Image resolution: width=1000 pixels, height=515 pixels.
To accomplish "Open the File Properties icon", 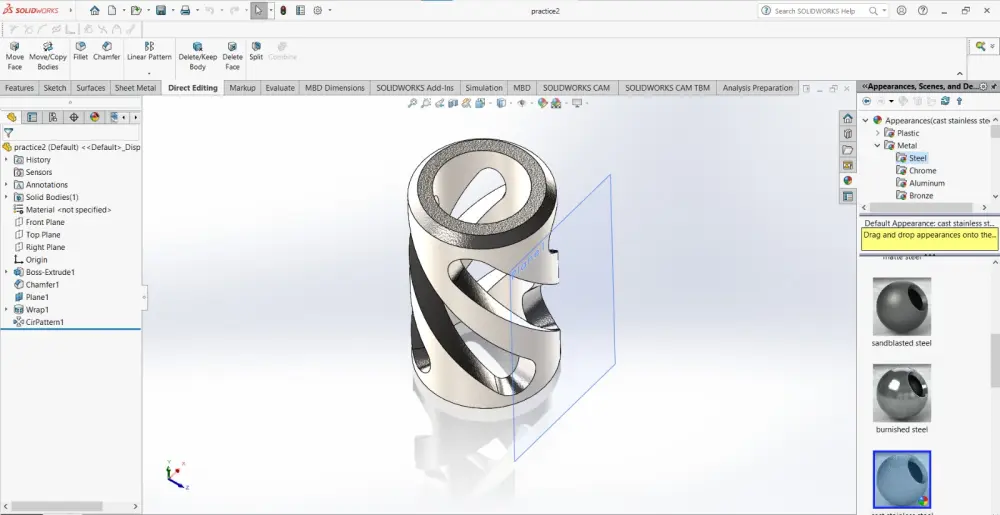I will [300, 10].
